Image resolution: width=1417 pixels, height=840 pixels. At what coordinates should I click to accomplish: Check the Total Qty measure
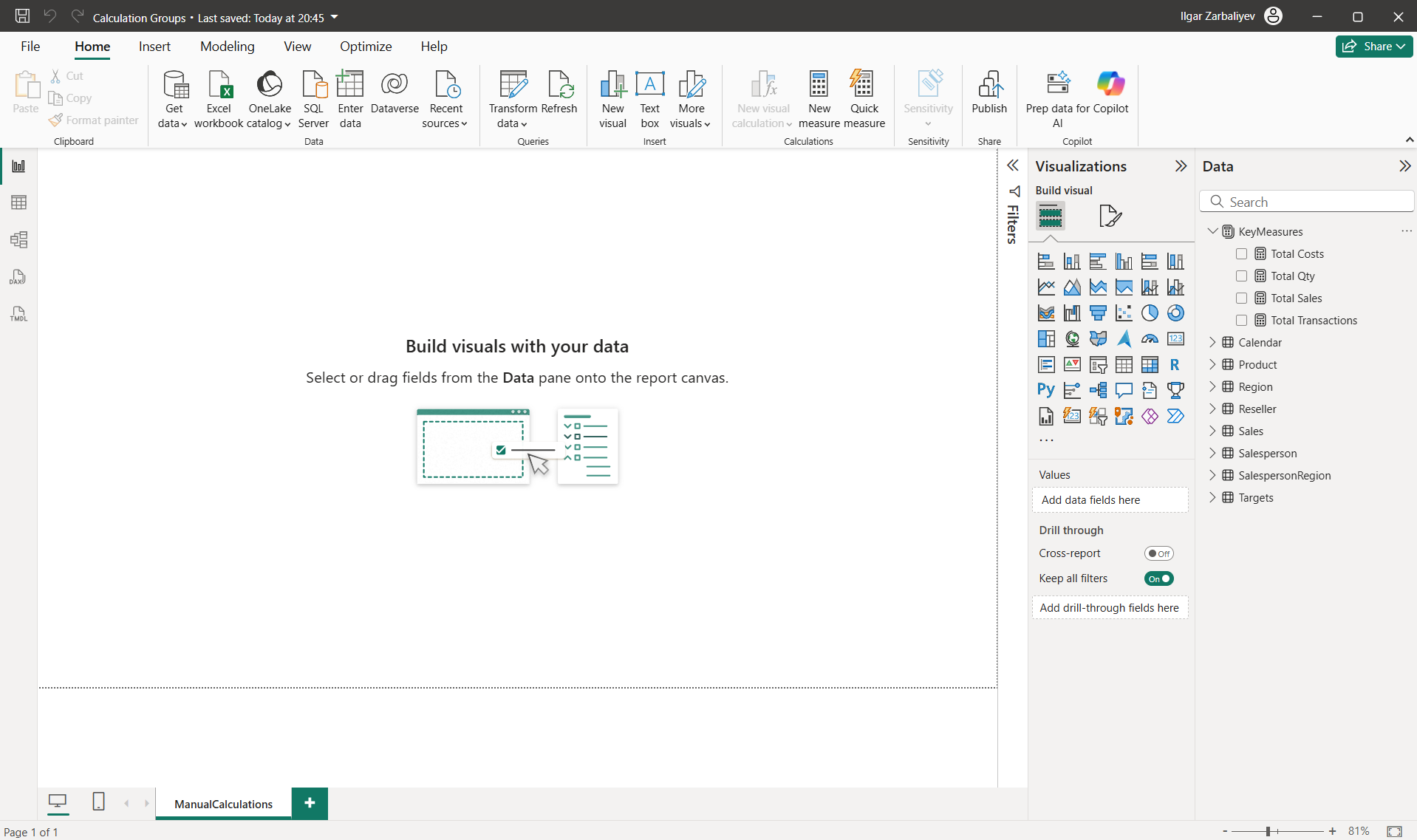click(x=1241, y=276)
